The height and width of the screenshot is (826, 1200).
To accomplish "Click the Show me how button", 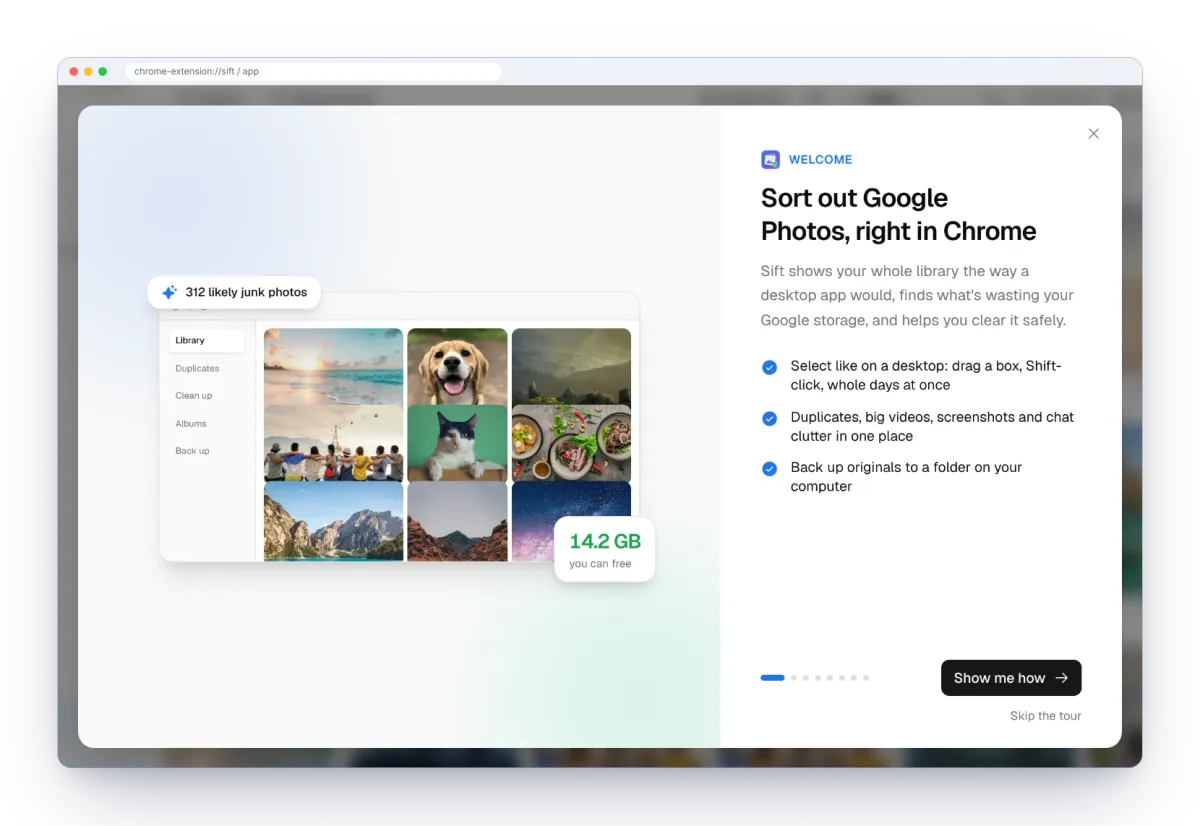I will click(1011, 678).
